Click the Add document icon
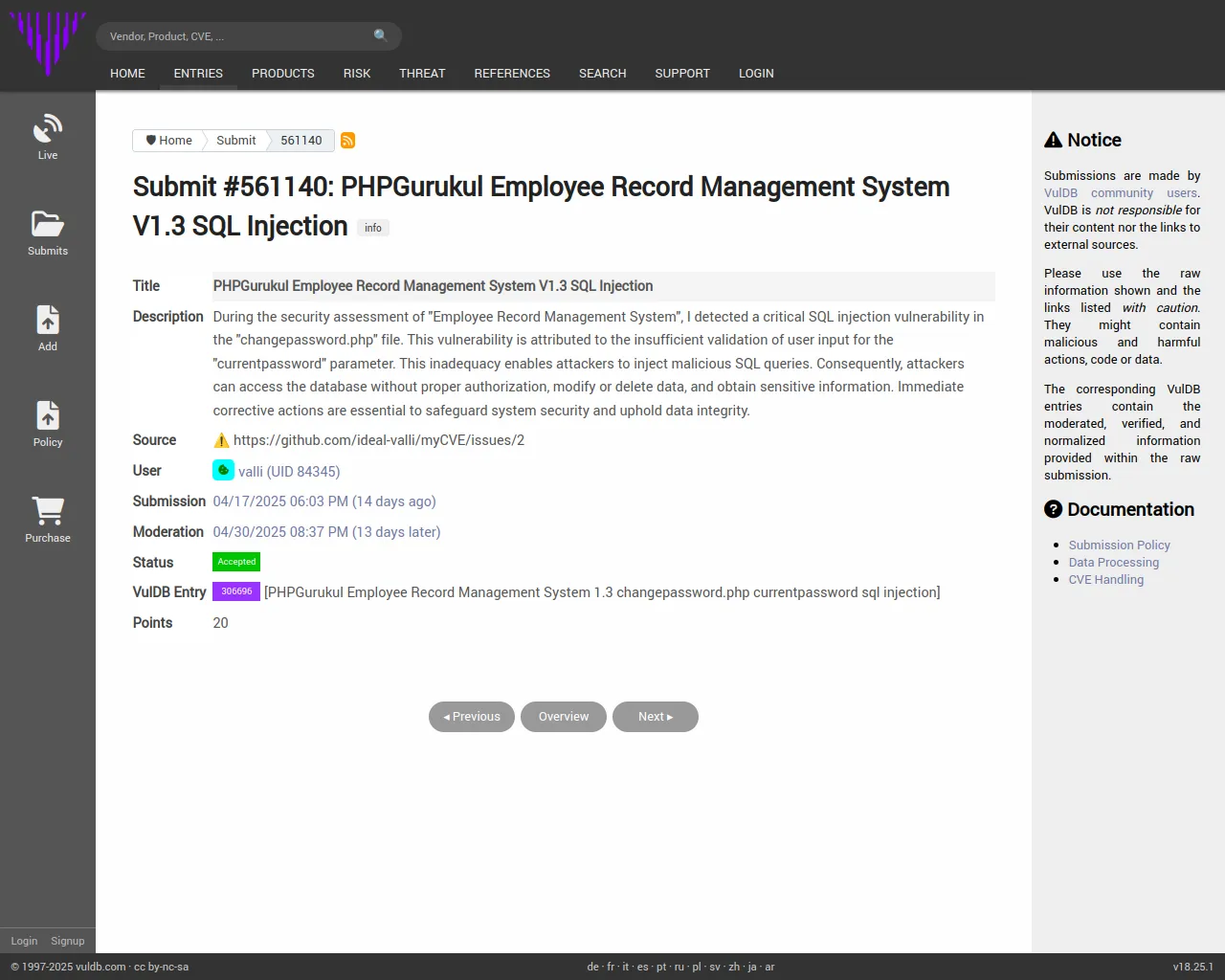 [x=48, y=320]
